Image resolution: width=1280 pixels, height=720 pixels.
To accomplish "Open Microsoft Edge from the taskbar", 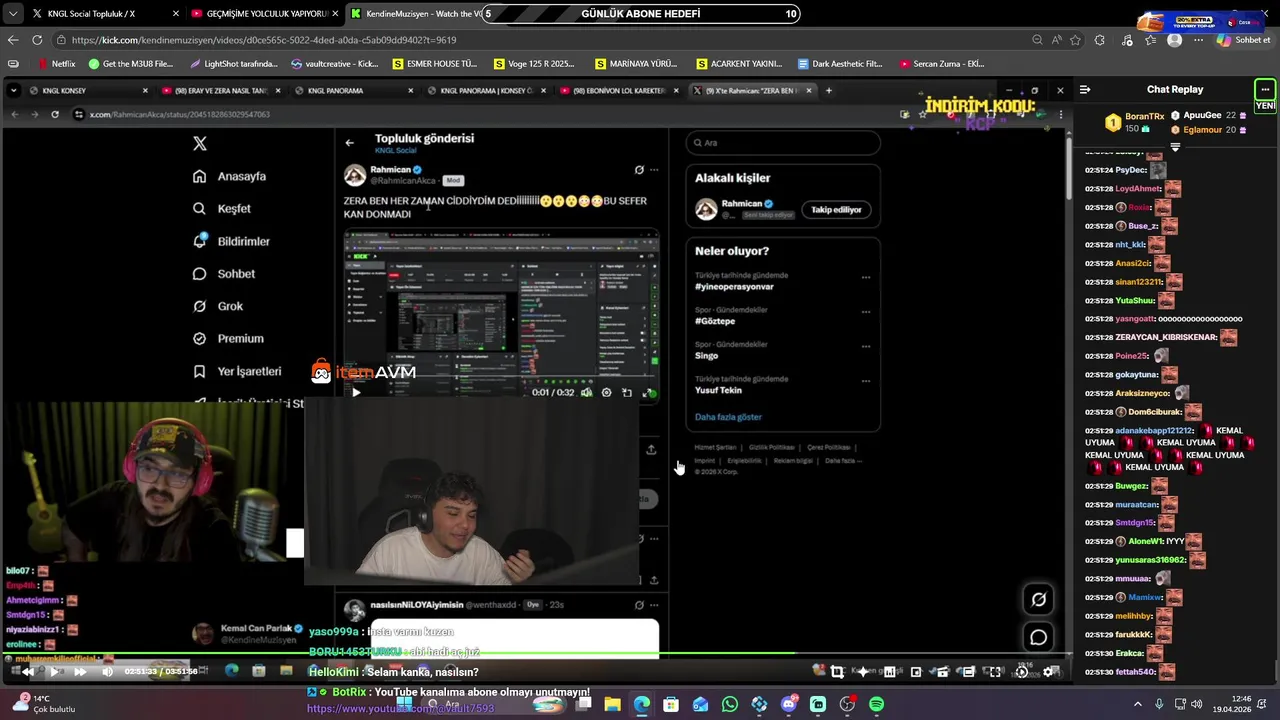I will (641, 705).
